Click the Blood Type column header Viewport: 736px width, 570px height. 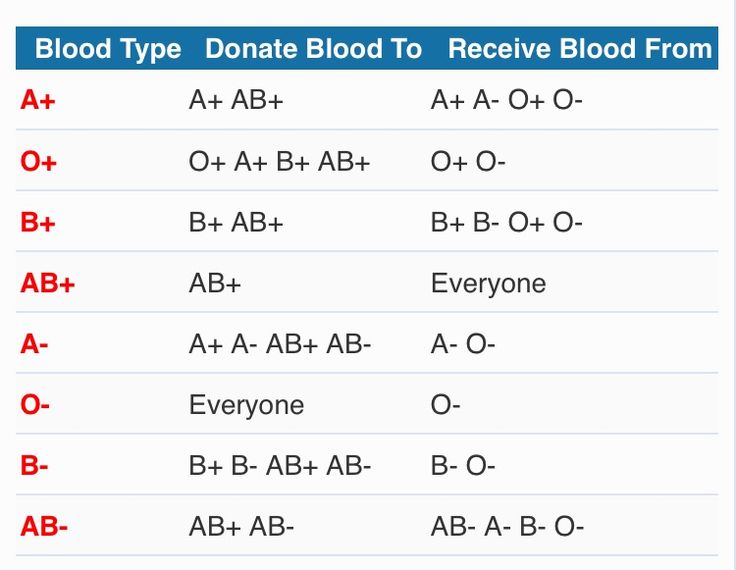pyautogui.click(x=108, y=49)
